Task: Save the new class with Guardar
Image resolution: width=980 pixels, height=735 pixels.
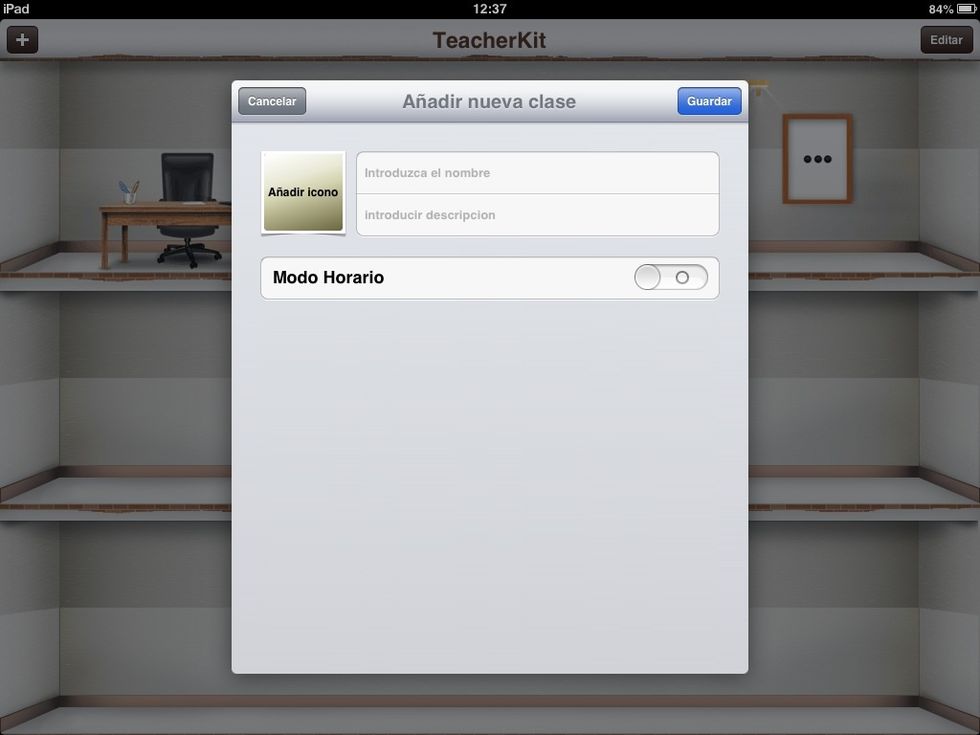Action: coord(709,101)
